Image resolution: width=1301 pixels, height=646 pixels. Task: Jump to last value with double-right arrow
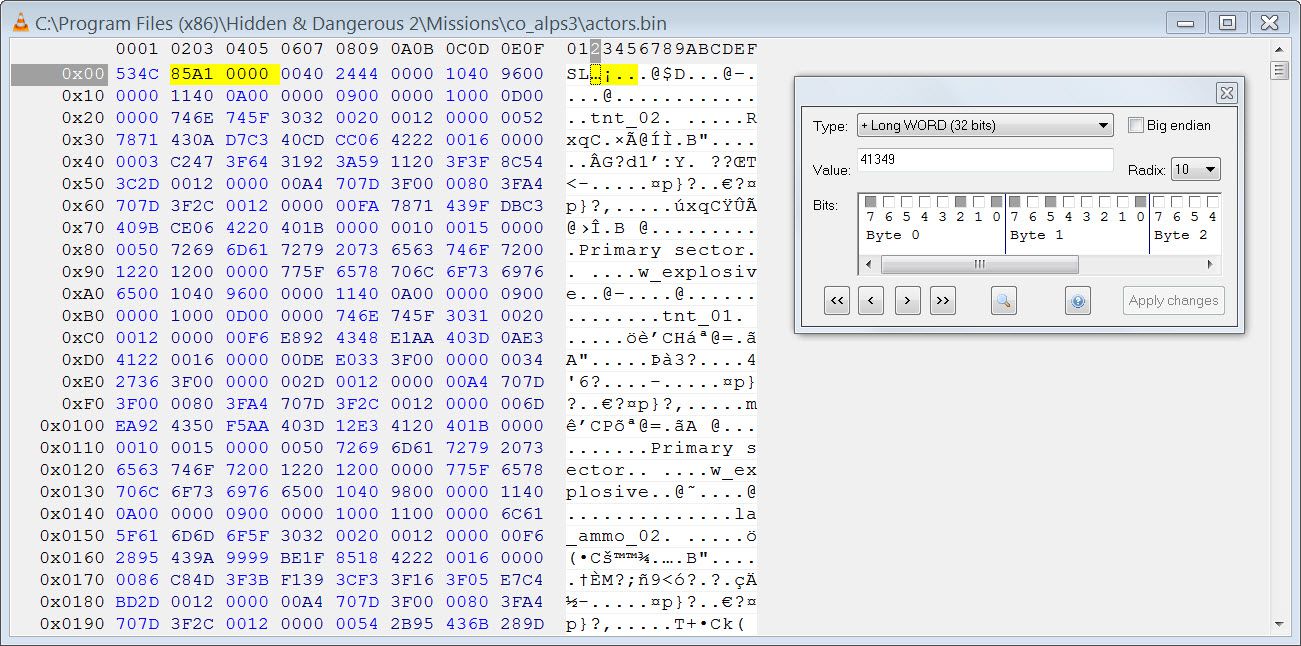[942, 300]
